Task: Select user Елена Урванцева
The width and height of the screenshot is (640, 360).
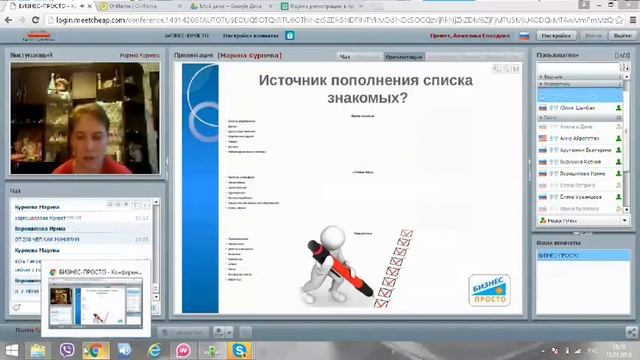Action: click(x=580, y=197)
